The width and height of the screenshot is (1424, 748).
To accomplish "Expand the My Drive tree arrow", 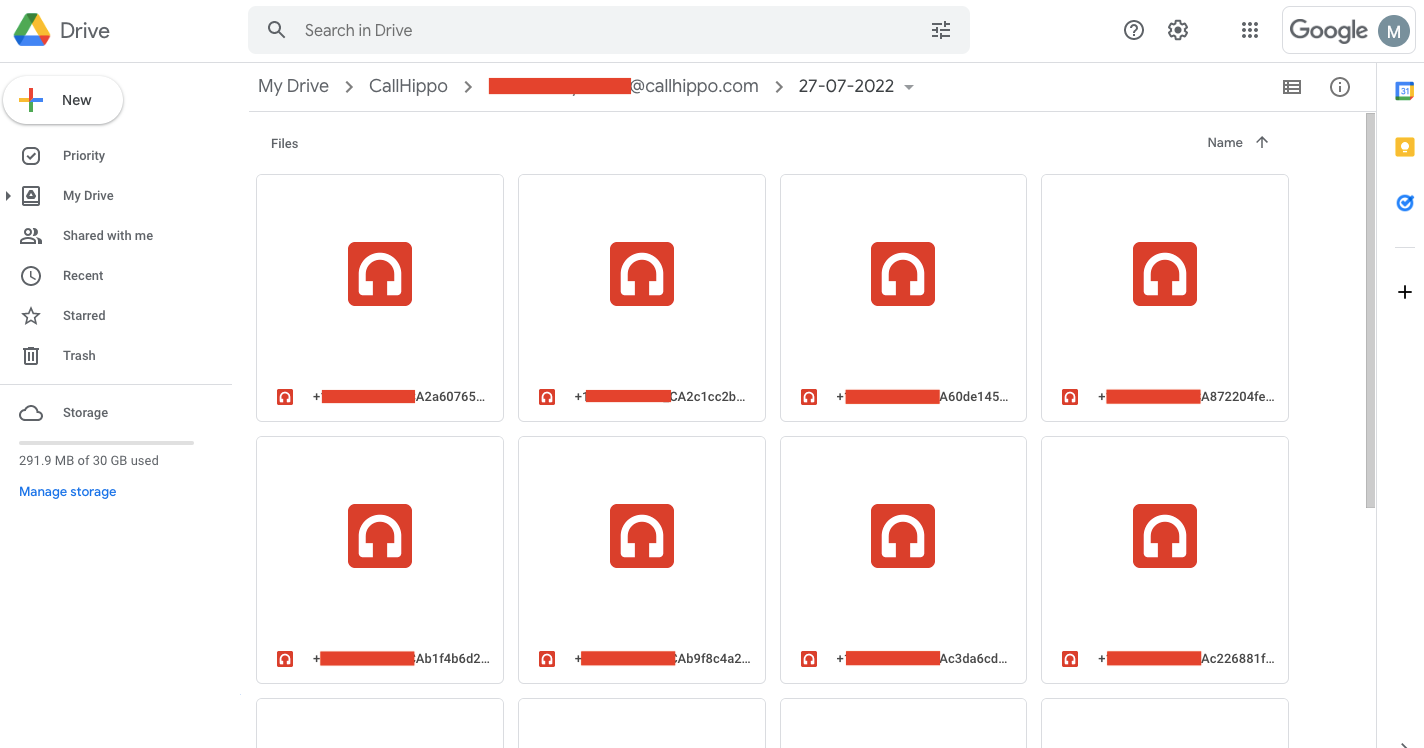I will tap(8, 196).
